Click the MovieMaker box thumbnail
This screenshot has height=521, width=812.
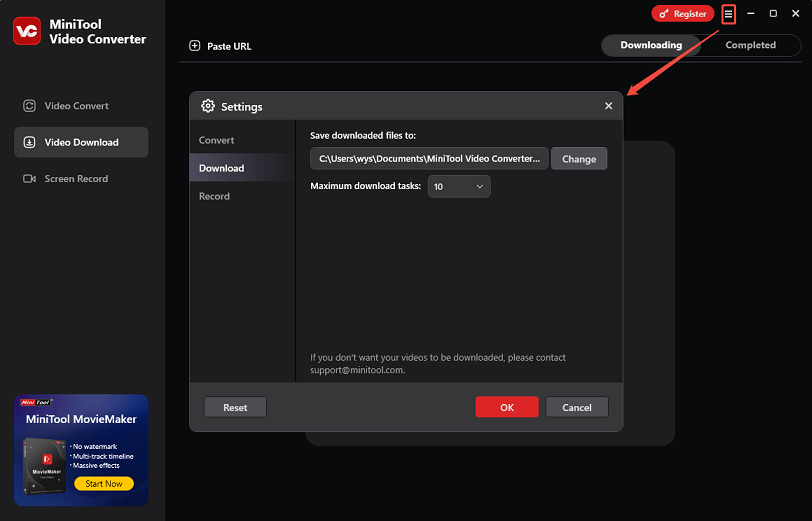[x=44, y=466]
